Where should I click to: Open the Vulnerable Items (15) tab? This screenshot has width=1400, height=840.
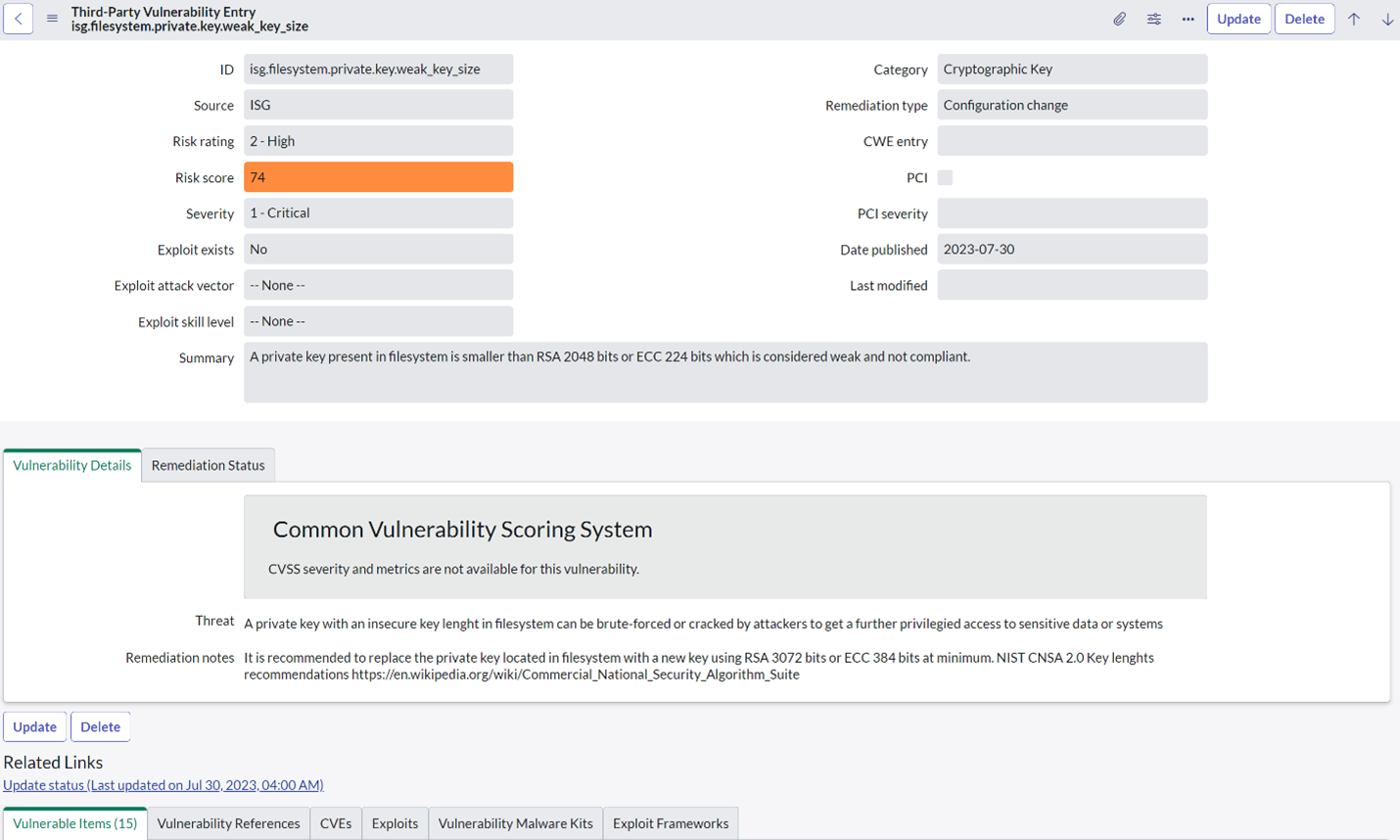pos(74,823)
